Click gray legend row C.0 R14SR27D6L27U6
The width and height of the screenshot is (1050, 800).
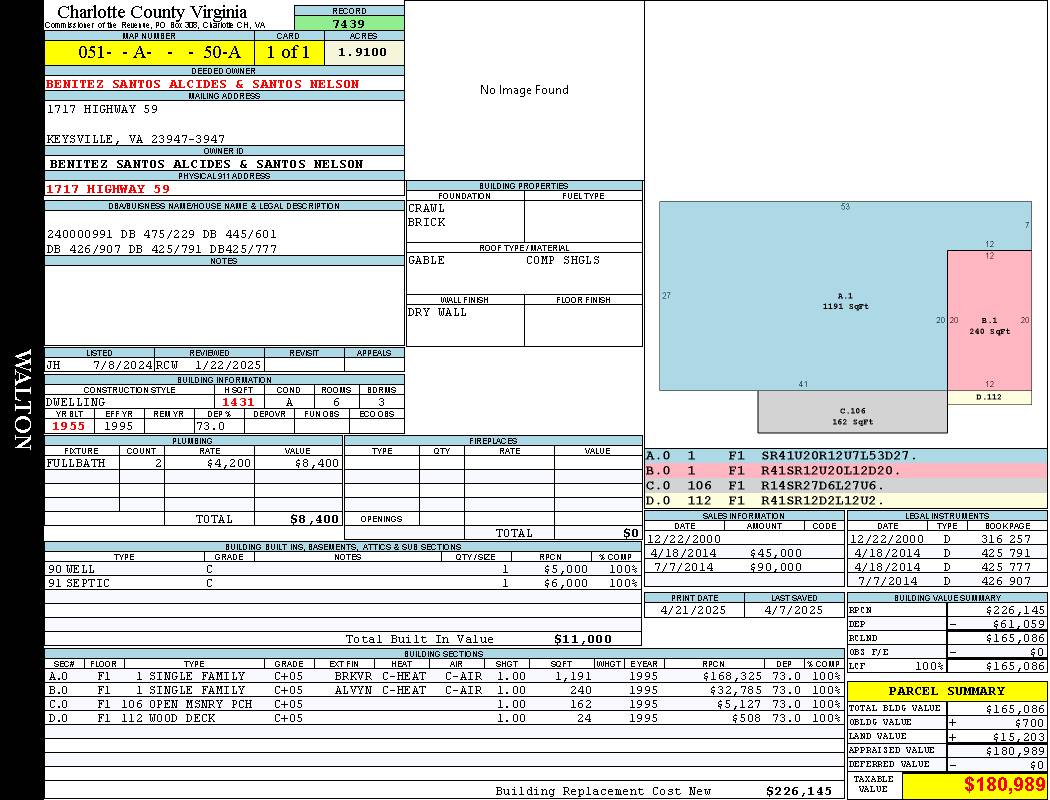pyautogui.click(x=846, y=486)
